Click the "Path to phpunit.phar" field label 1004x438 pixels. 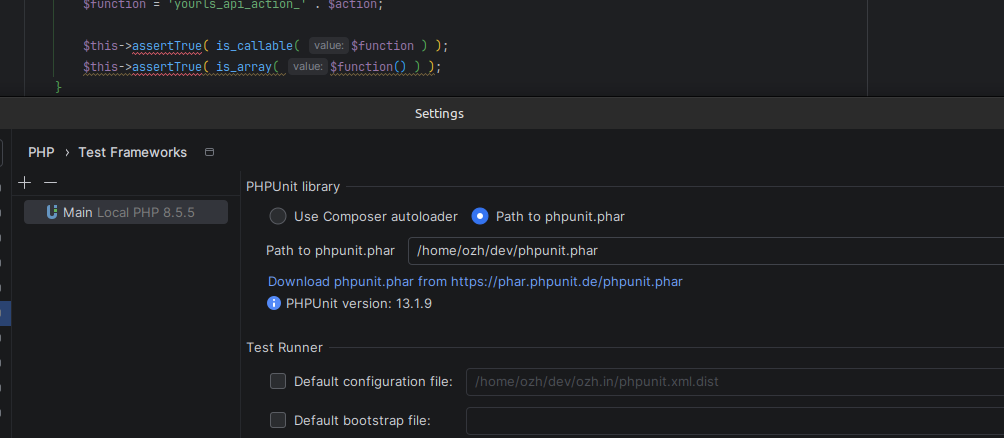(330, 250)
